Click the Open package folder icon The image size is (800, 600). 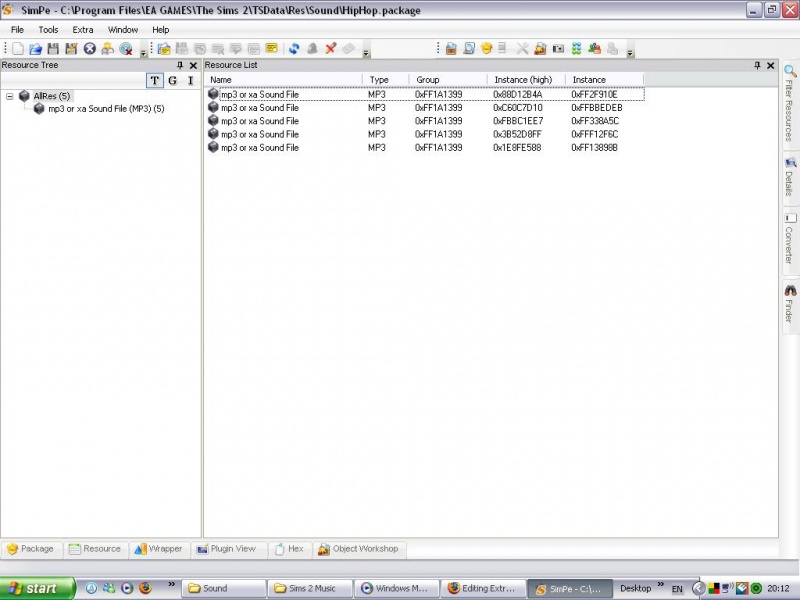(x=35, y=48)
